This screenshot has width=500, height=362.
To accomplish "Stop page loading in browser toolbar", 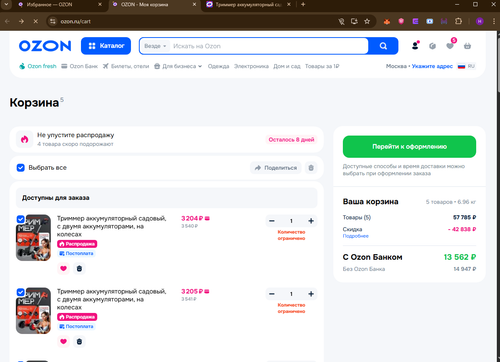I will click(x=36, y=21).
